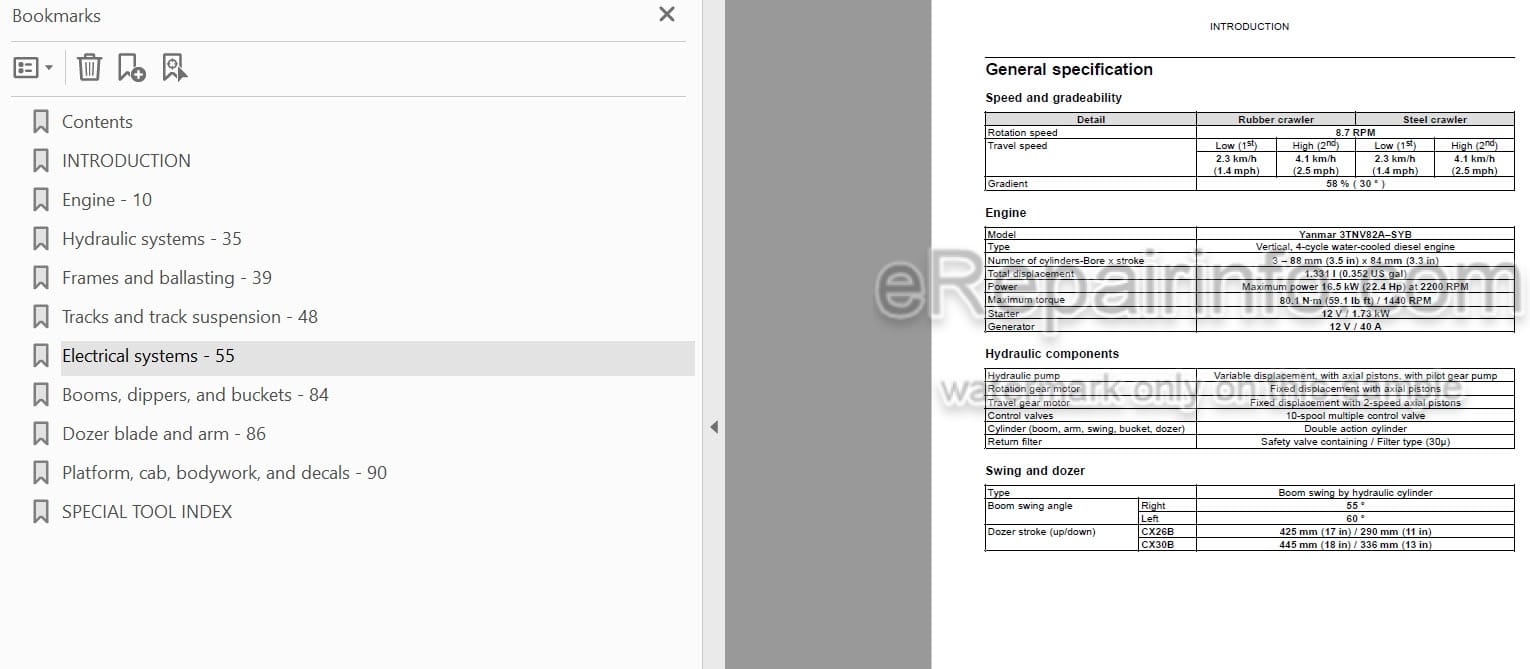Click the 10-spool multiple control valve cell
The width and height of the screenshot is (1530, 669).
tap(1355, 415)
